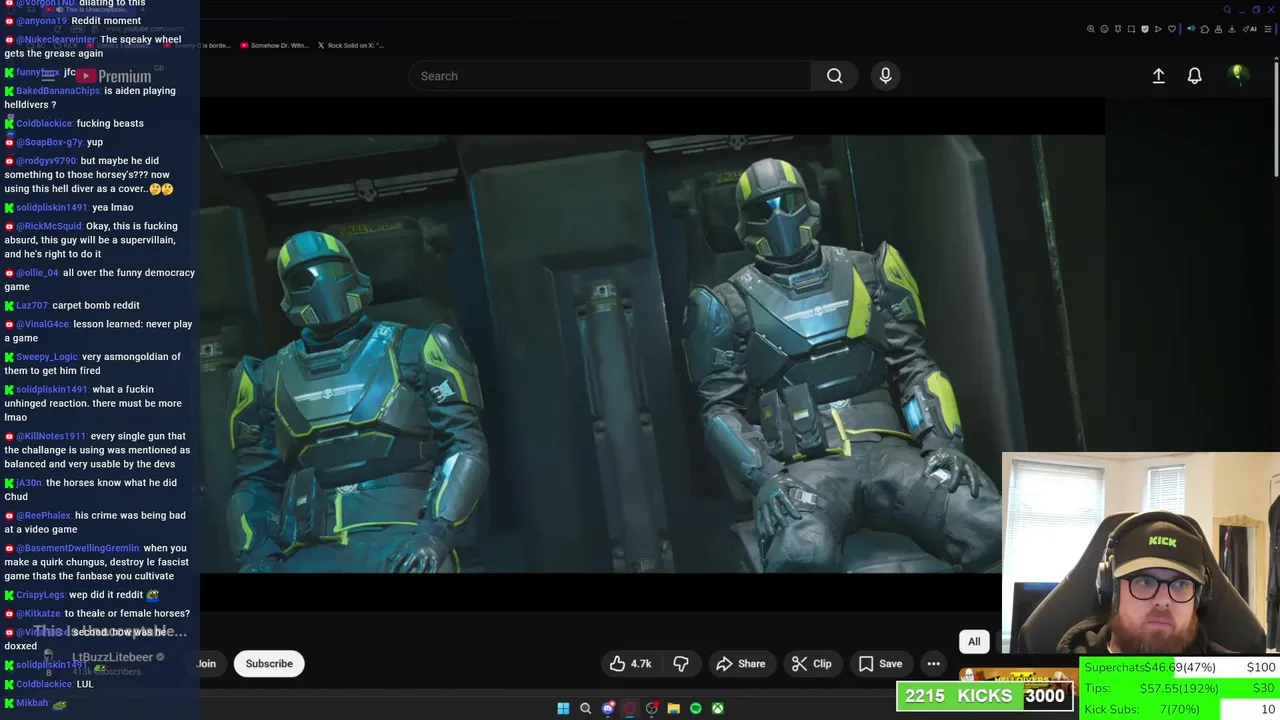
Task: Click the video player frame
Action: pyautogui.click(x=652, y=353)
